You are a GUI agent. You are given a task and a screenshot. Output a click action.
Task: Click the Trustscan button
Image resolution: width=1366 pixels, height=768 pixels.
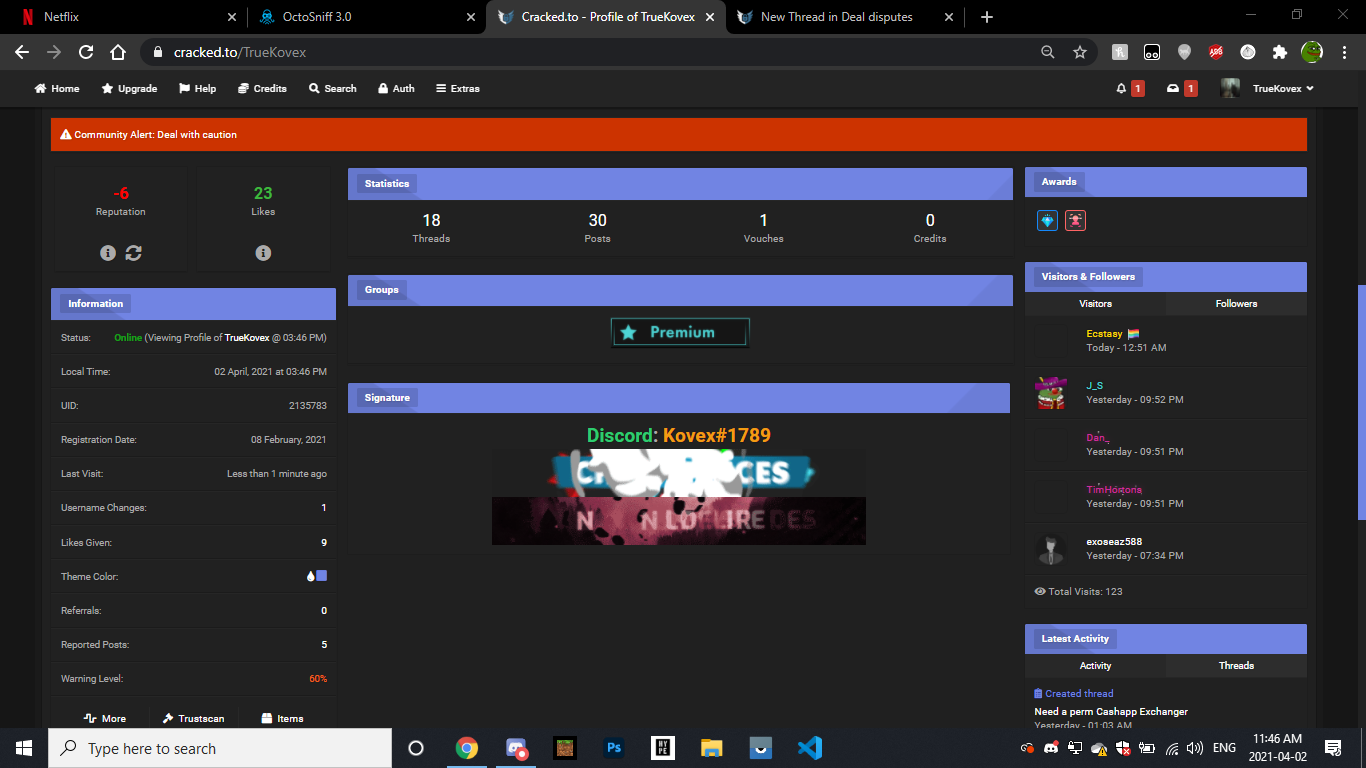[194, 718]
